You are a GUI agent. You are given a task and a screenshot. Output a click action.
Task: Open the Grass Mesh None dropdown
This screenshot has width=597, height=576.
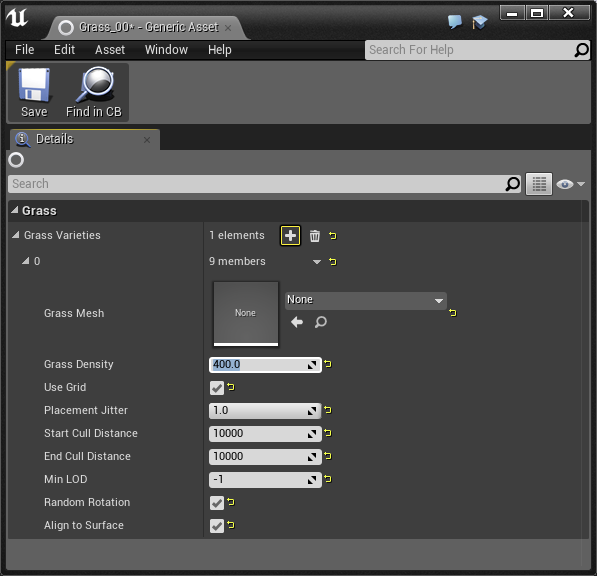[366, 300]
